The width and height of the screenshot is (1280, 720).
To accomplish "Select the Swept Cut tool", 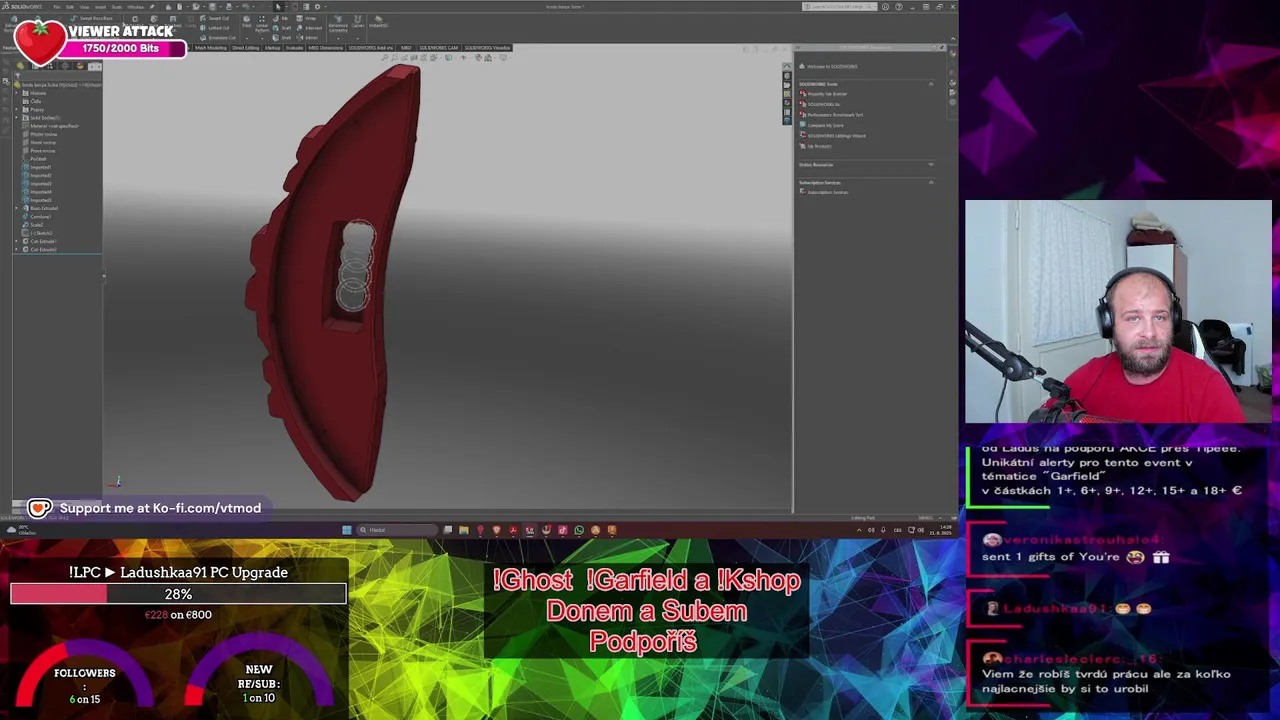I will coord(214,18).
